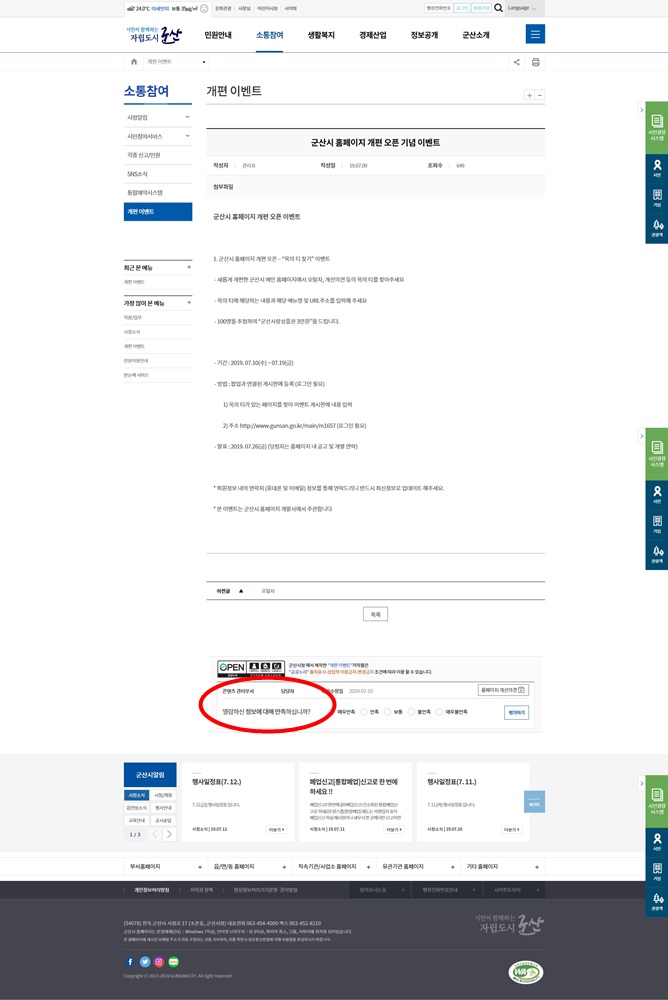
Task: Open the 경제산업 main menu
Action: pos(373,35)
